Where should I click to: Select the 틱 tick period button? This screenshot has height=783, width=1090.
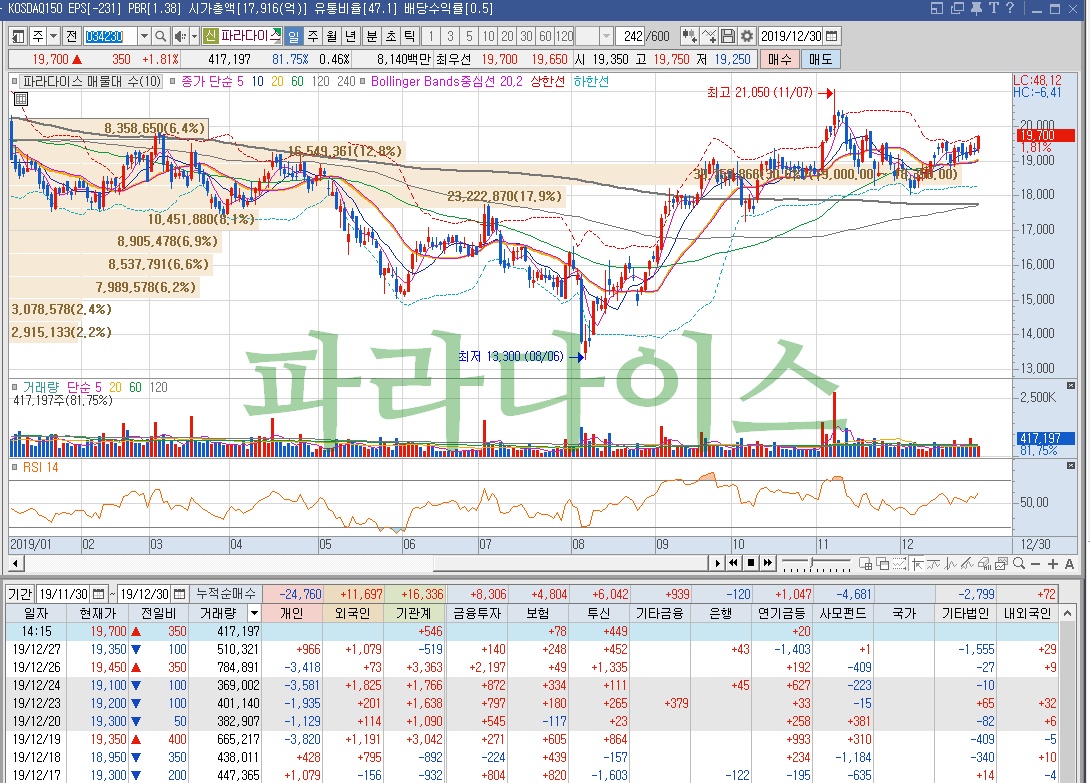tap(409, 36)
